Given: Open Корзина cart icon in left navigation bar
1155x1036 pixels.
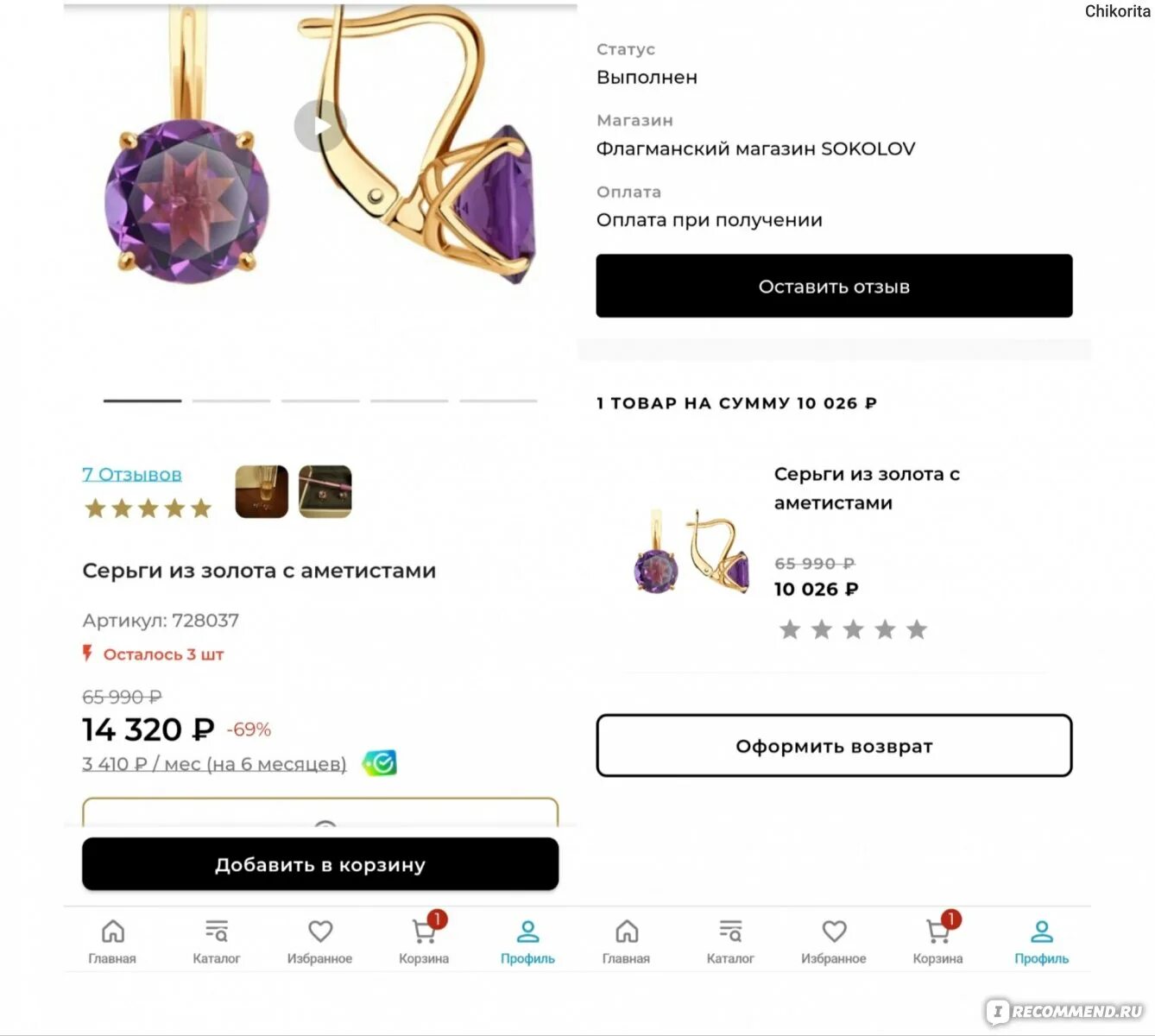Looking at the screenshot, I should pyautogui.click(x=423, y=932).
